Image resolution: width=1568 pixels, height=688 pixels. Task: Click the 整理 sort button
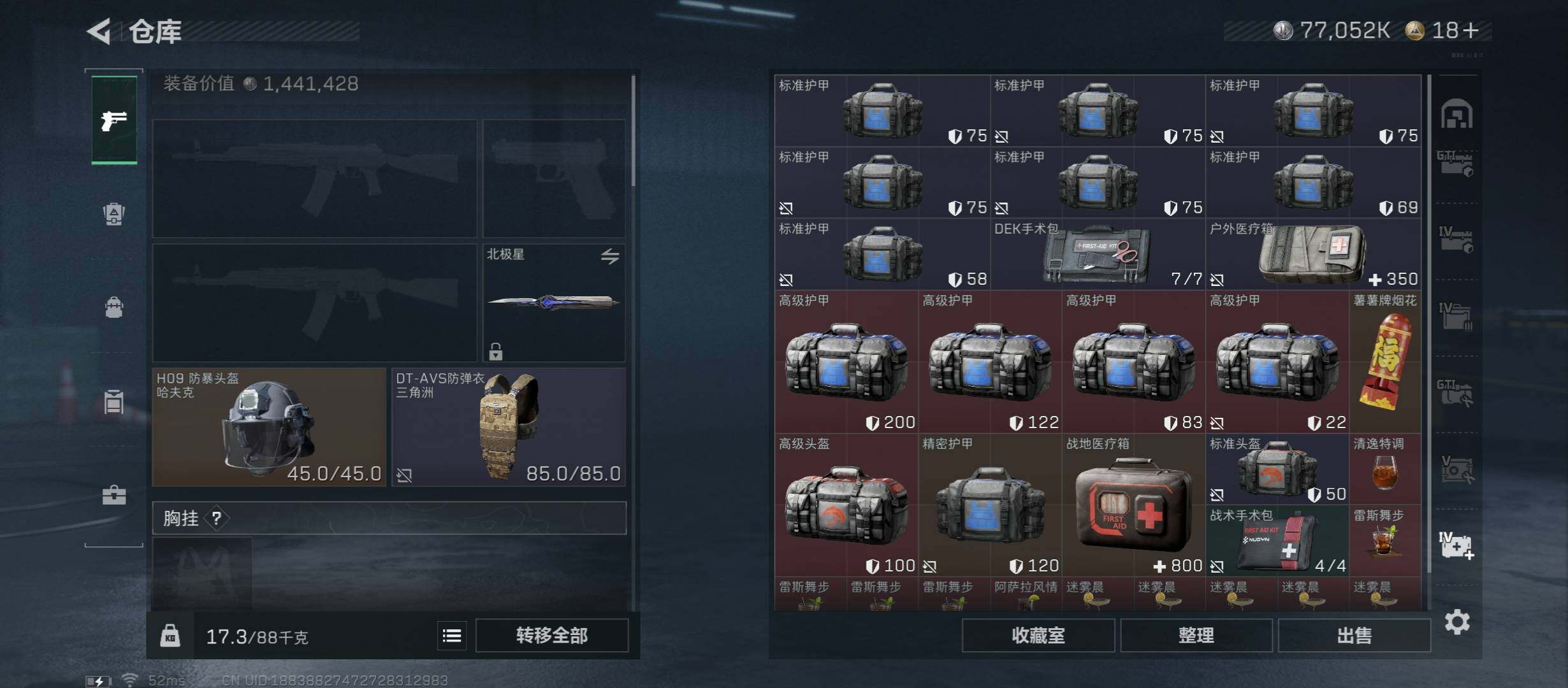pyautogui.click(x=1196, y=635)
